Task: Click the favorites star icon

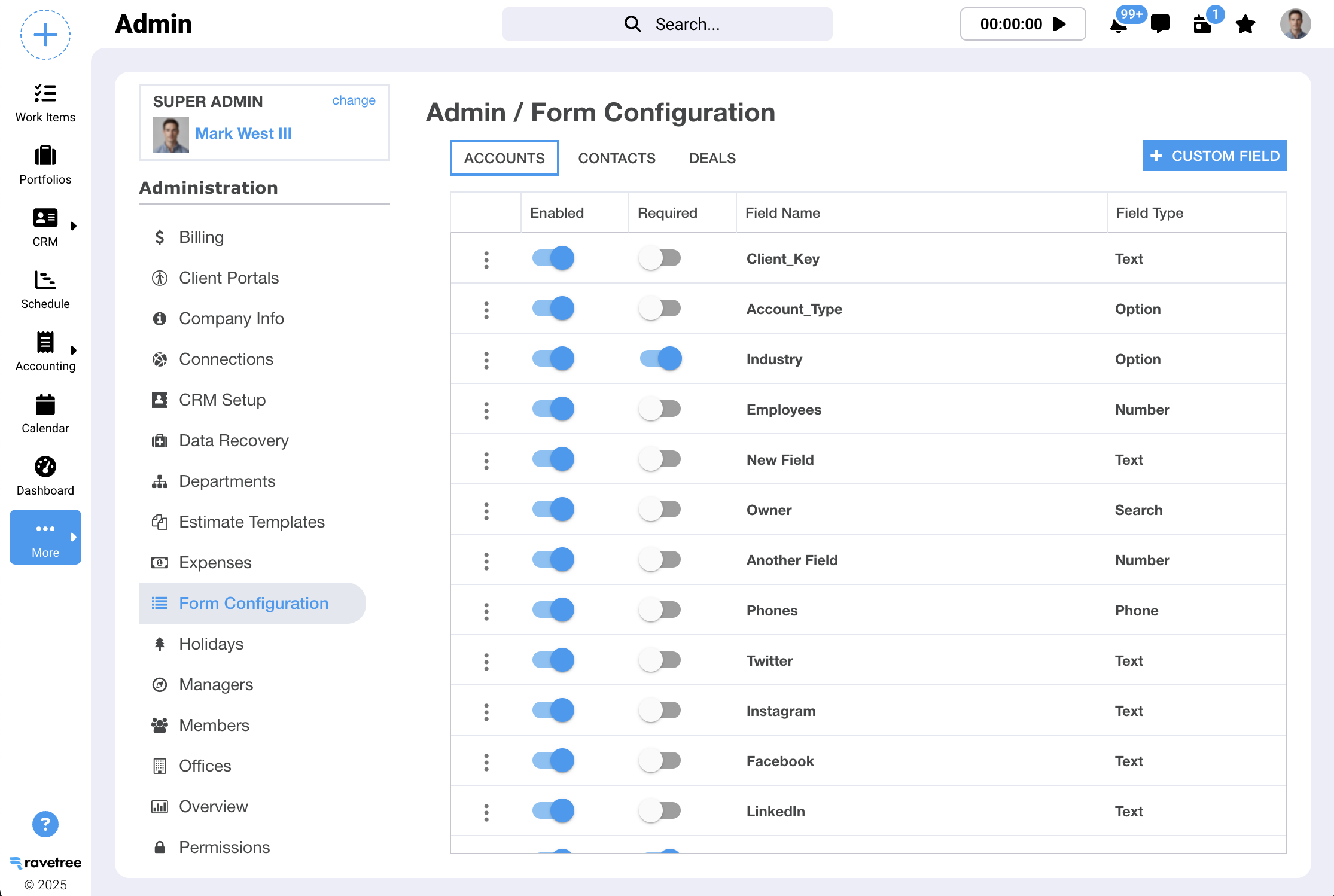Action: 1245,25
